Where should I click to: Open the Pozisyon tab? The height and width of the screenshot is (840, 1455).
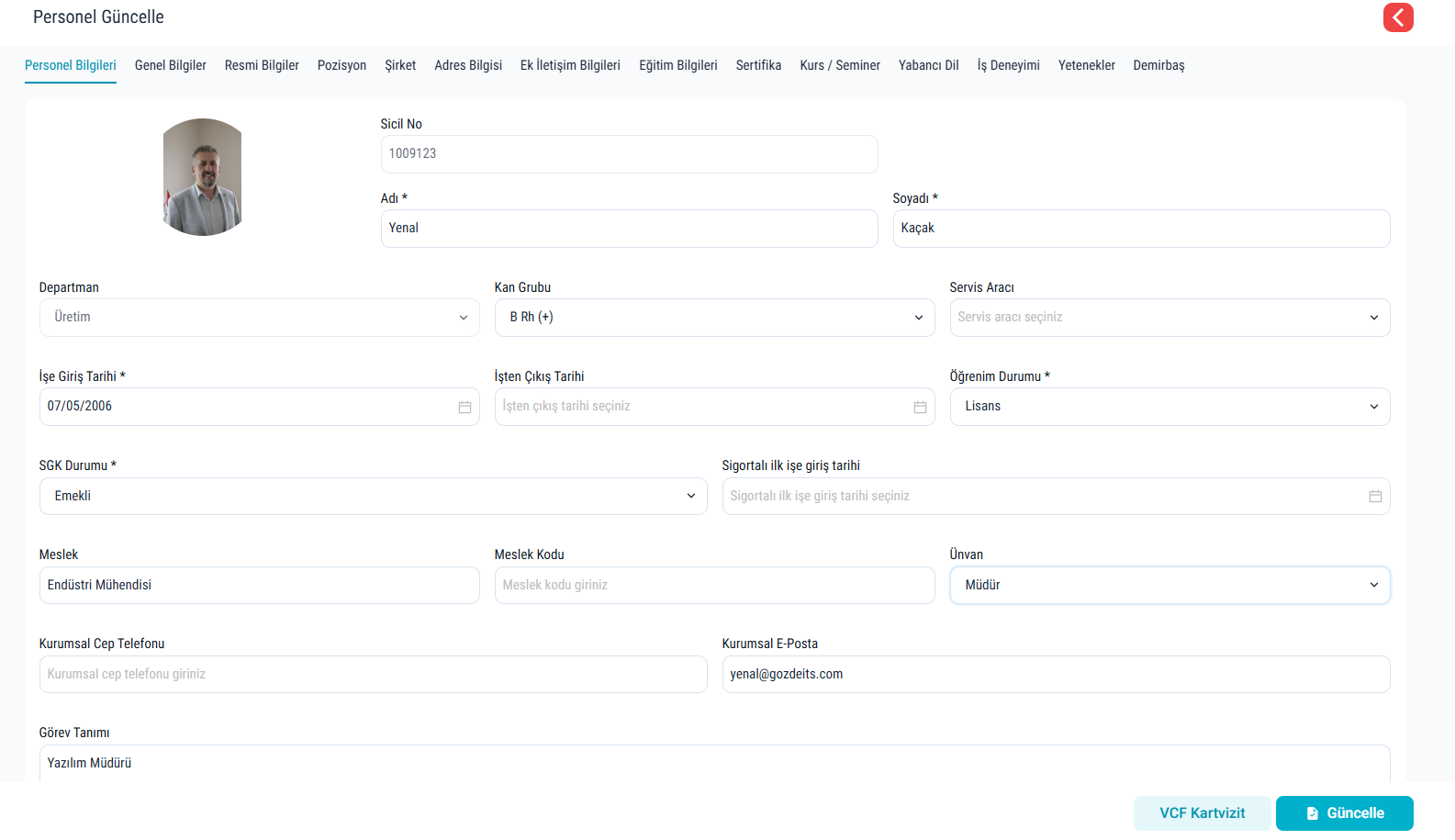pyautogui.click(x=341, y=65)
